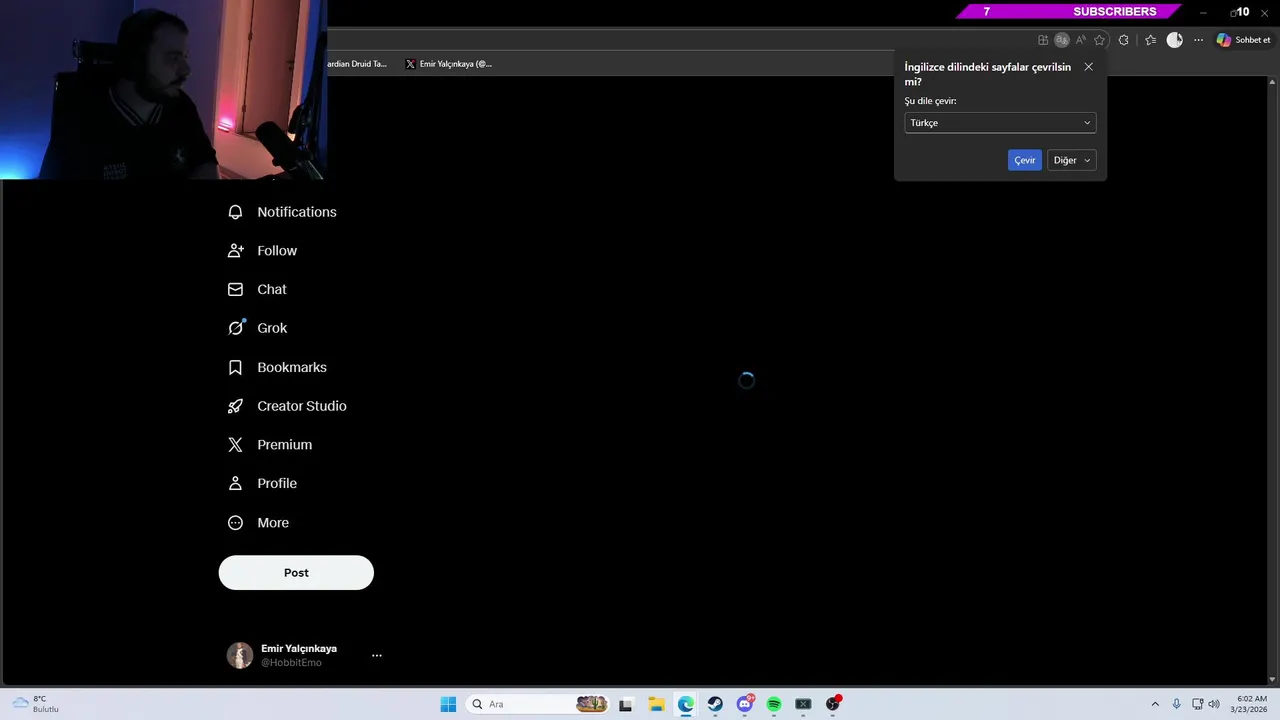Click the Çevir translate button
1280x720 pixels.
[x=1025, y=160]
